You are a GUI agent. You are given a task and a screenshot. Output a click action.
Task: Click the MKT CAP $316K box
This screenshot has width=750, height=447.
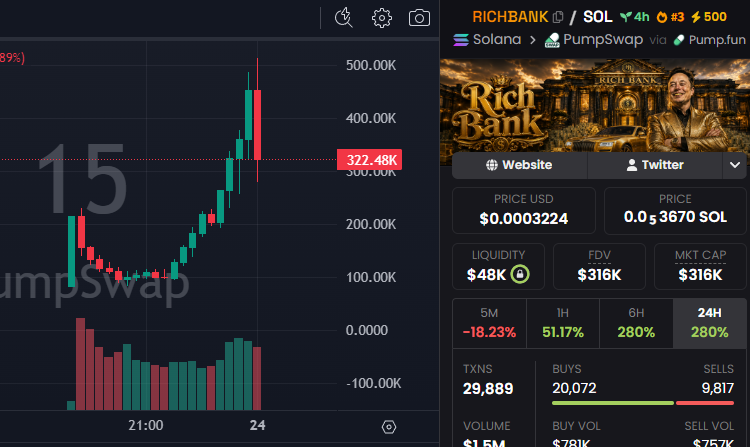[700, 266]
